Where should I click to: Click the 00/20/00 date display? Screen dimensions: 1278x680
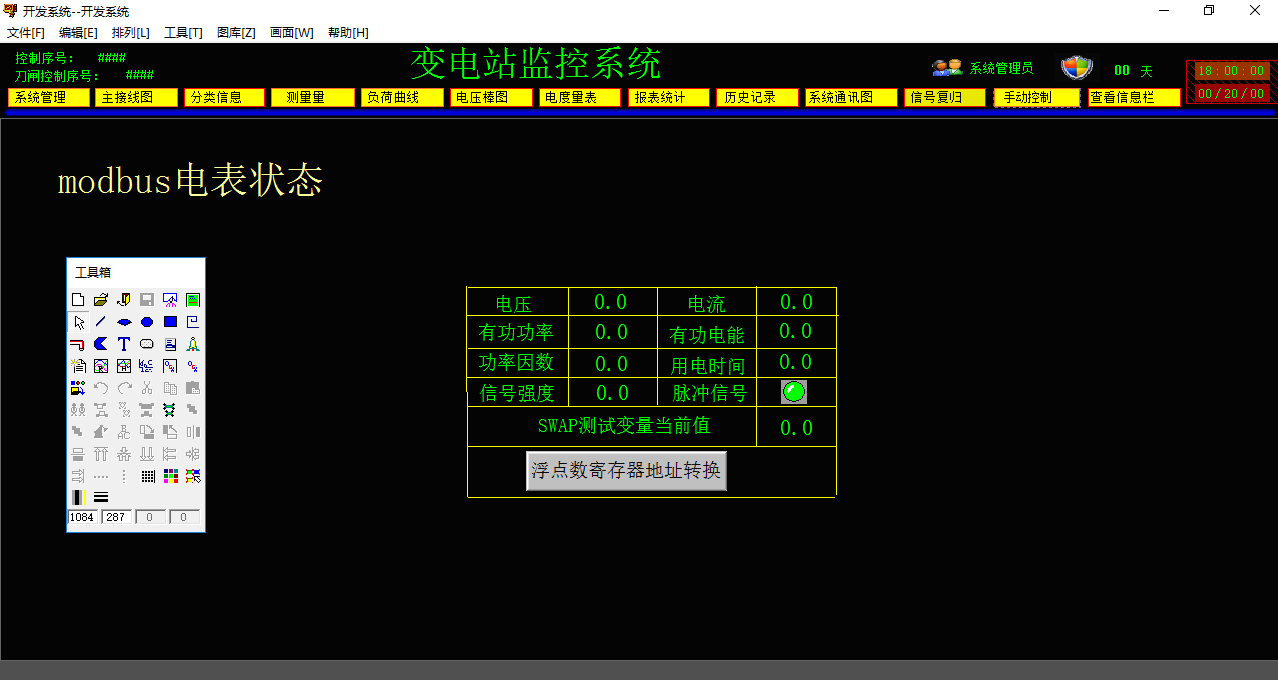(x=1231, y=93)
